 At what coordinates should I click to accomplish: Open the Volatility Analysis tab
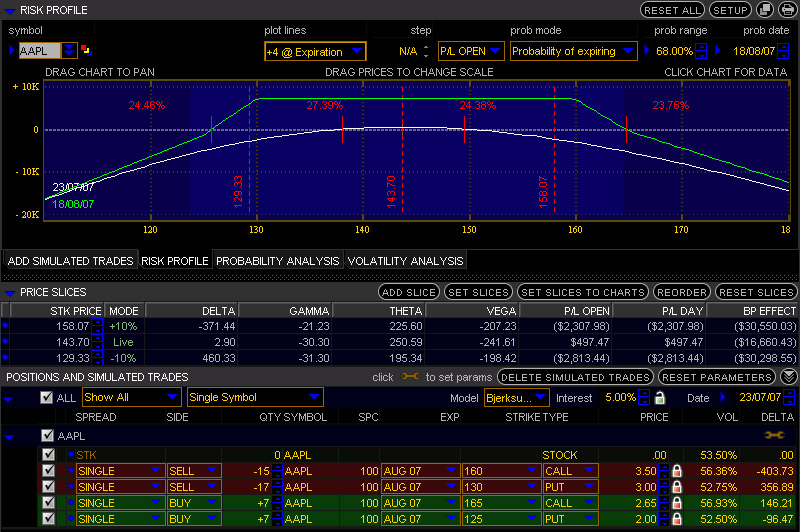click(406, 260)
